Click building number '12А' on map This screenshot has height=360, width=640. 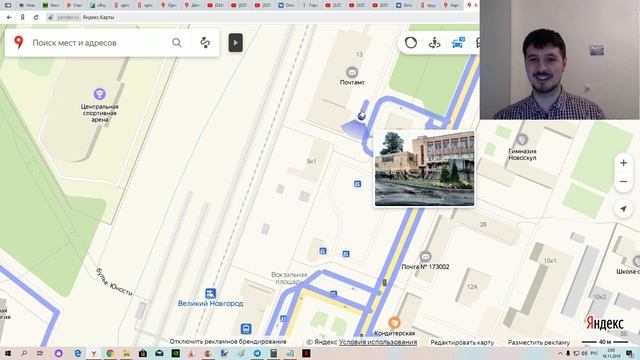(472, 287)
